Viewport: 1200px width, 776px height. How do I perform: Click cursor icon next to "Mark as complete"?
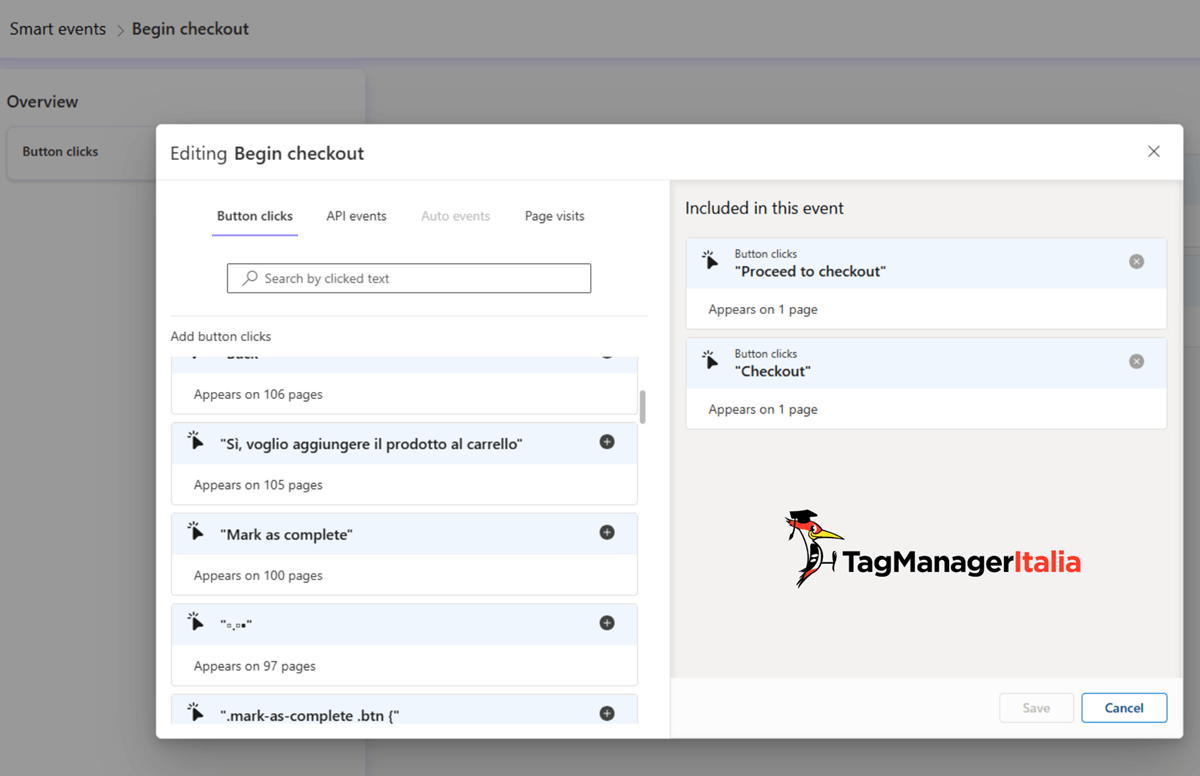(x=196, y=533)
